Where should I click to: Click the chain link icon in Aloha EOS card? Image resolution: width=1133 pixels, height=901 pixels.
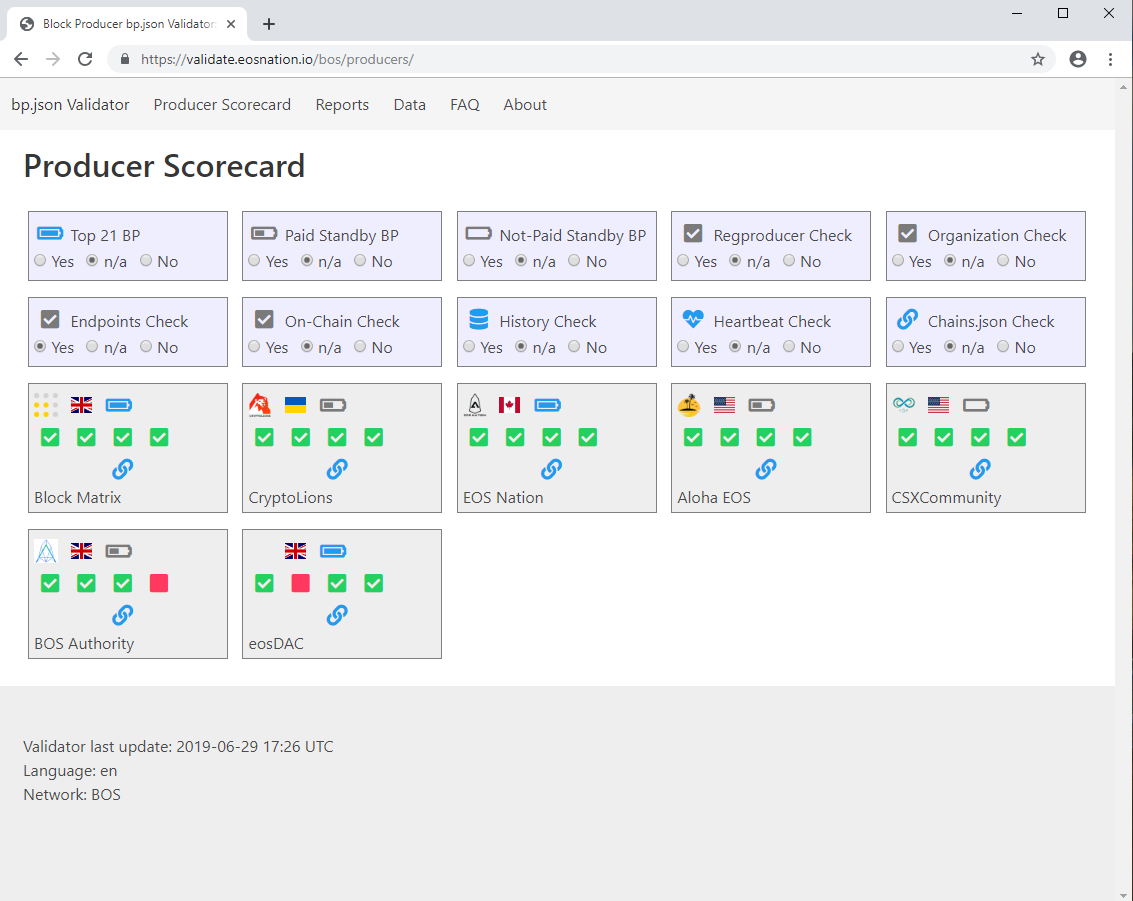point(766,470)
